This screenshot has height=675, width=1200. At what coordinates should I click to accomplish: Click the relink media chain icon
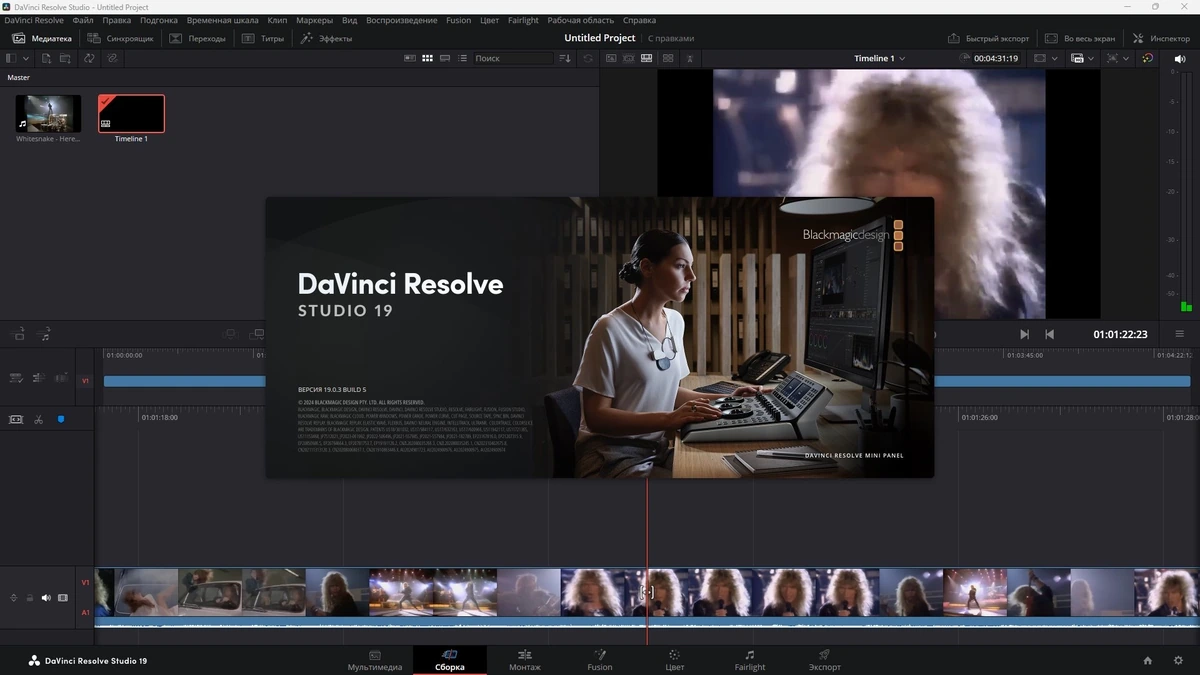pyautogui.click(x=112, y=58)
